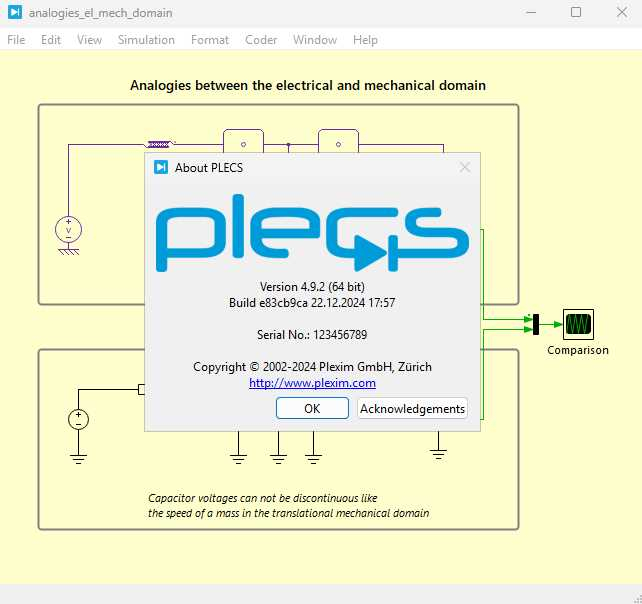The width and height of the screenshot is (642, 604).
Task: Open the File menu
Action: 16,40
